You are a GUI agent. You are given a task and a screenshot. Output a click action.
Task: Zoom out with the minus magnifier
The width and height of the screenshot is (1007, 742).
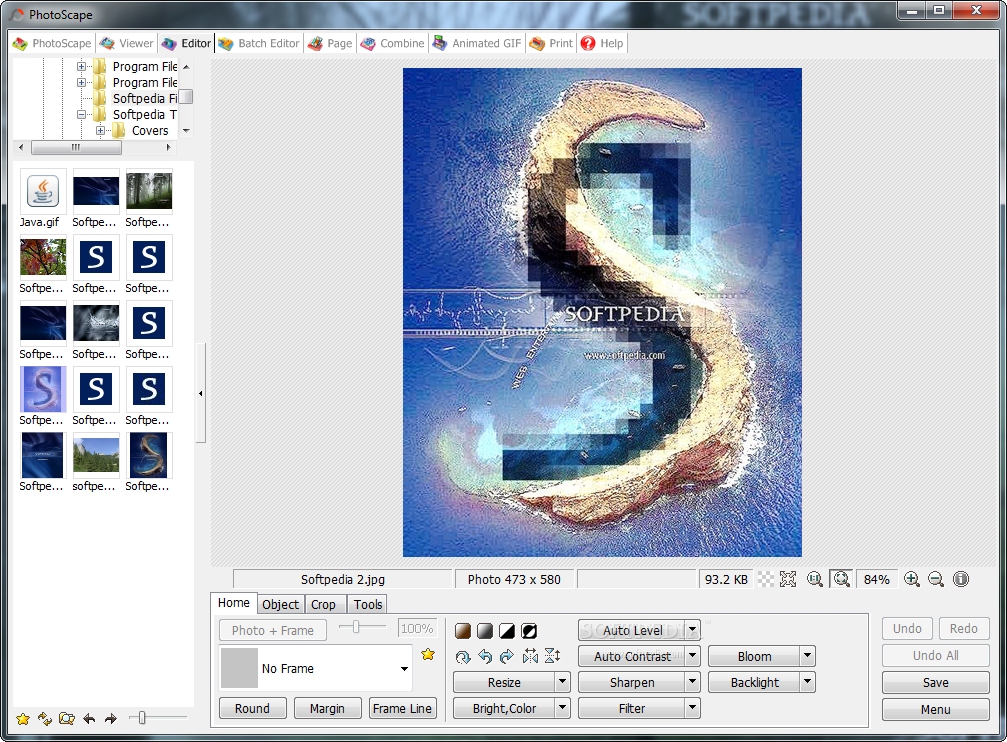point(936,579)
